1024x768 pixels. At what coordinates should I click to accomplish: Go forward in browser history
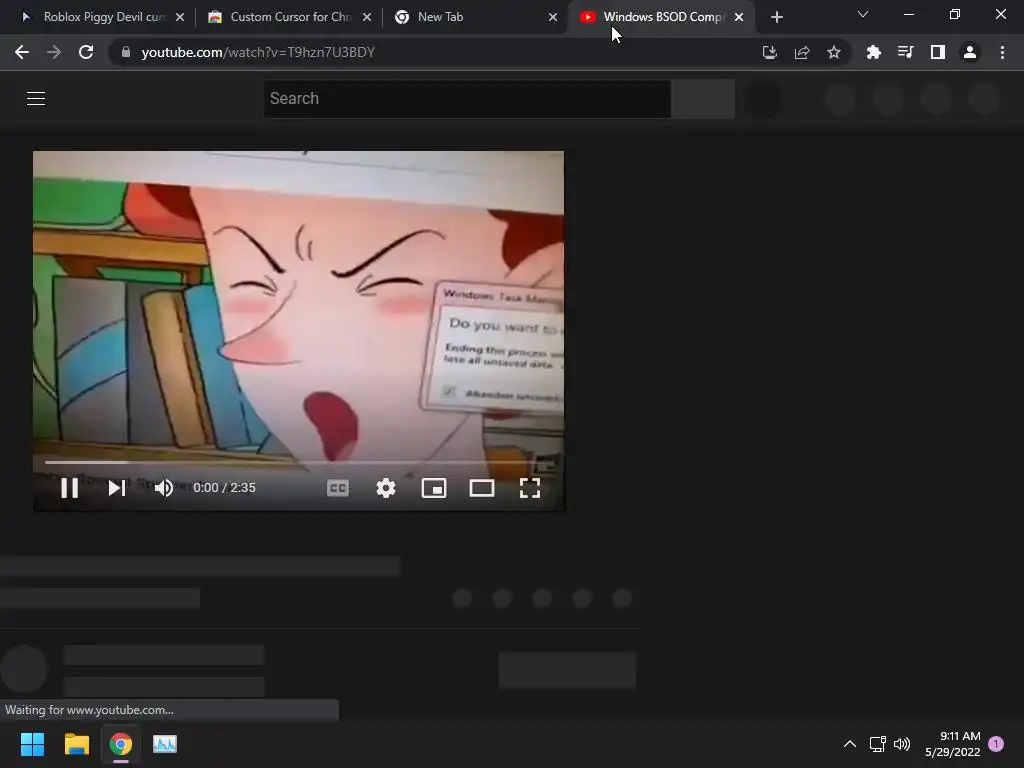pos(54,52)
